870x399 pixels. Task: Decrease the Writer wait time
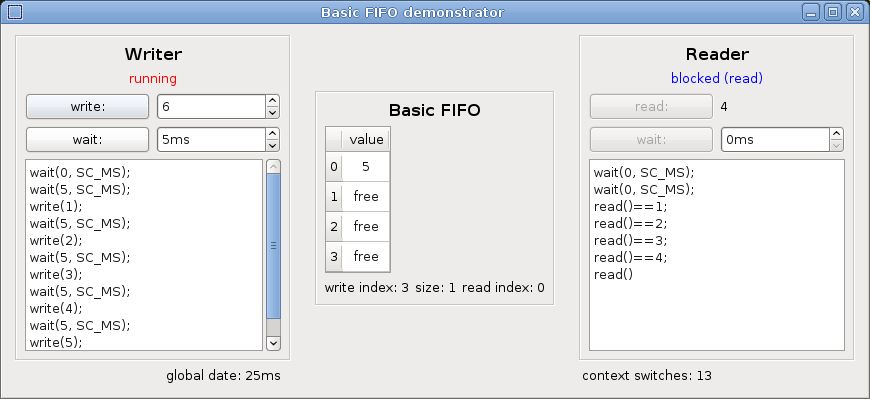point(272,146)
